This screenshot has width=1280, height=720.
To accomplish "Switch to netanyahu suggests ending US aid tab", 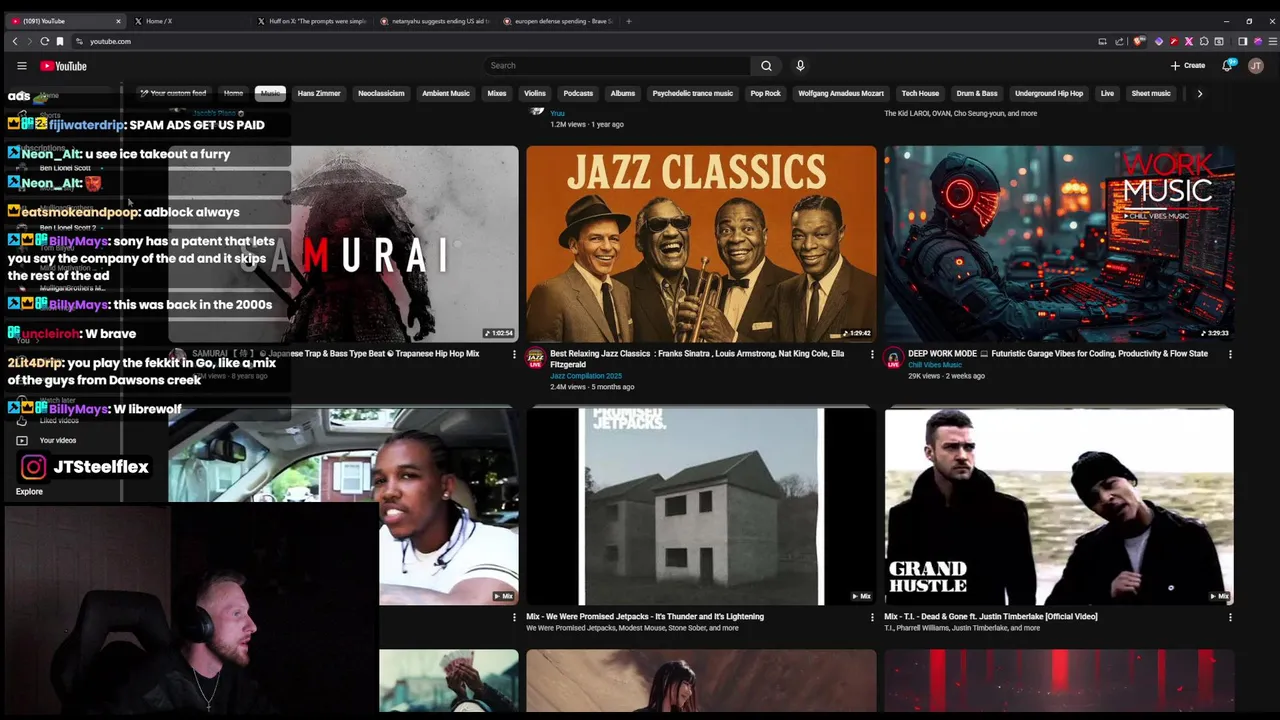I will click(x=434, y=21).
